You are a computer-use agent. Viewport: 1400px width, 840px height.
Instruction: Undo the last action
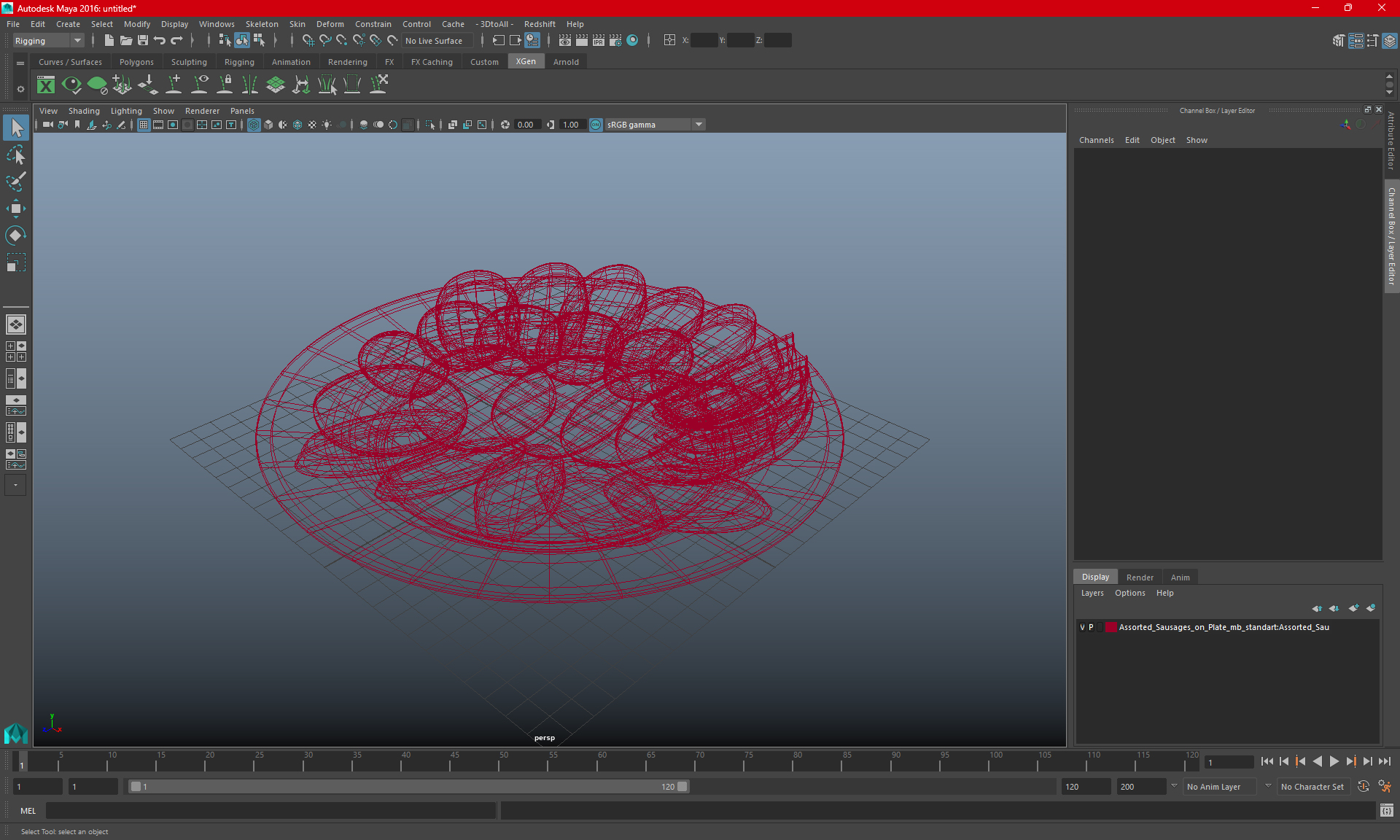click(160, 41)
